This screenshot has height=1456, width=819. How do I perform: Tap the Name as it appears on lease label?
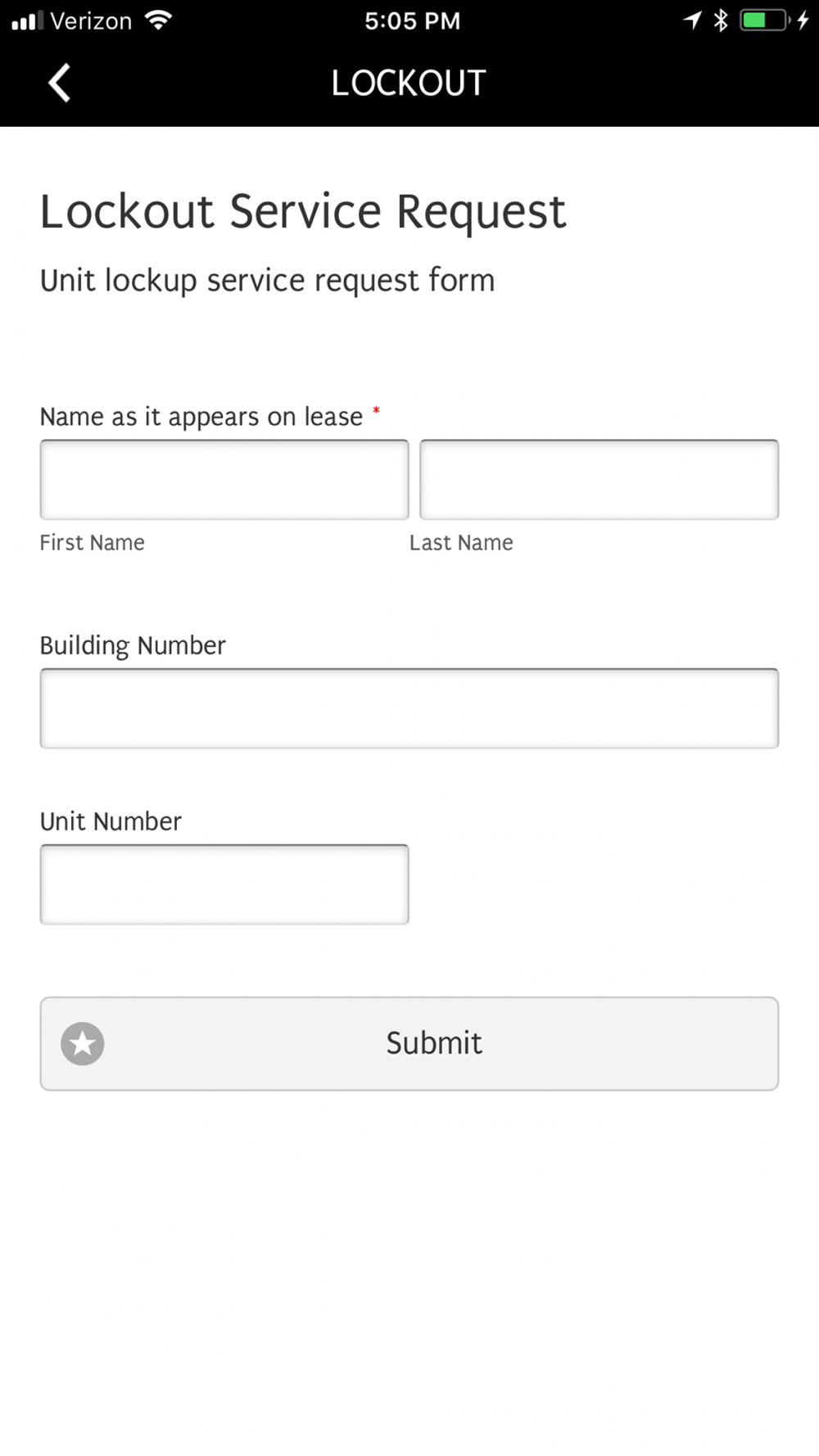[201, 417]
